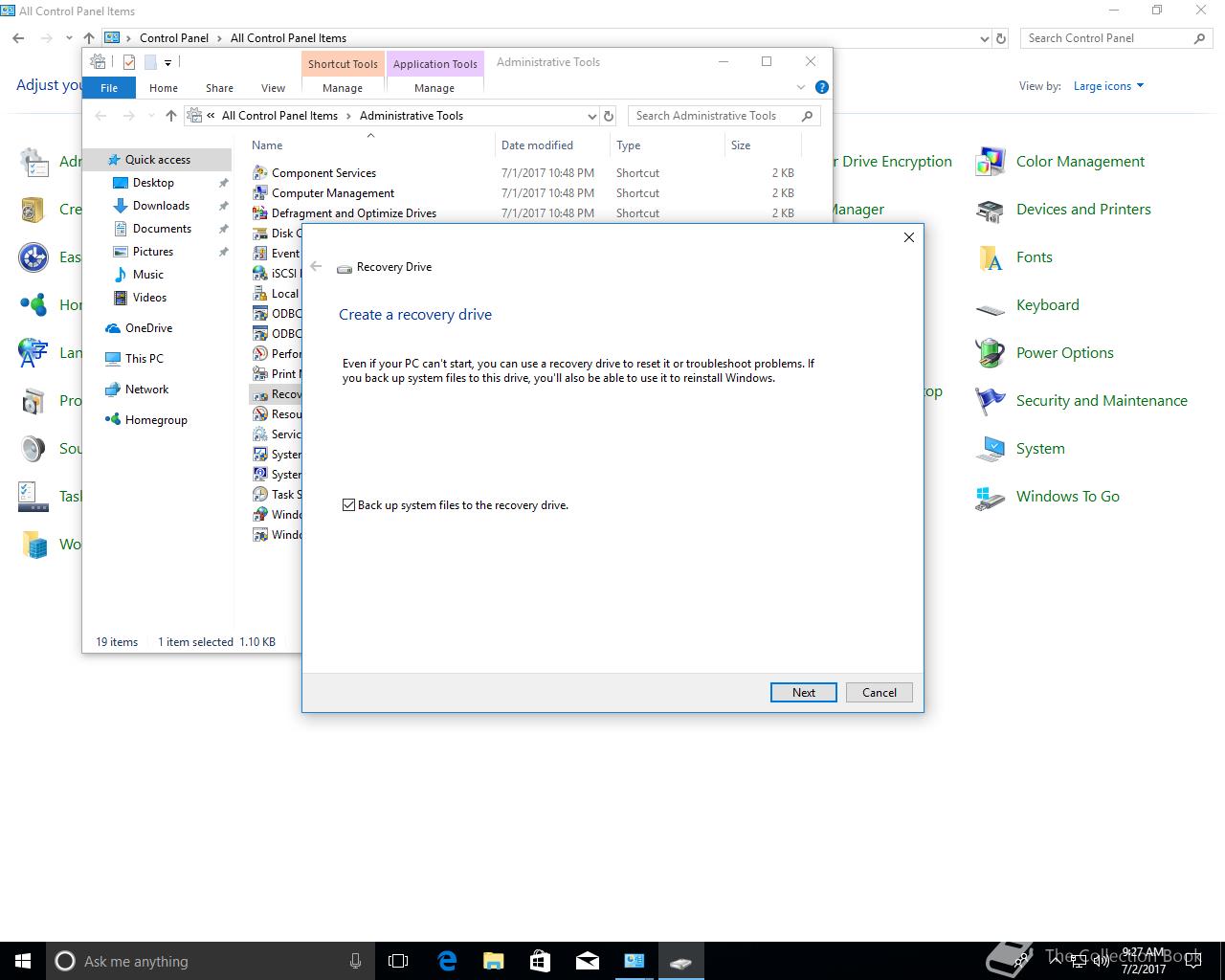The height and width of the screenshot is (980, 1225).
Task: Click the Recovery Drive back arrow
Action: tap(316, 267)
